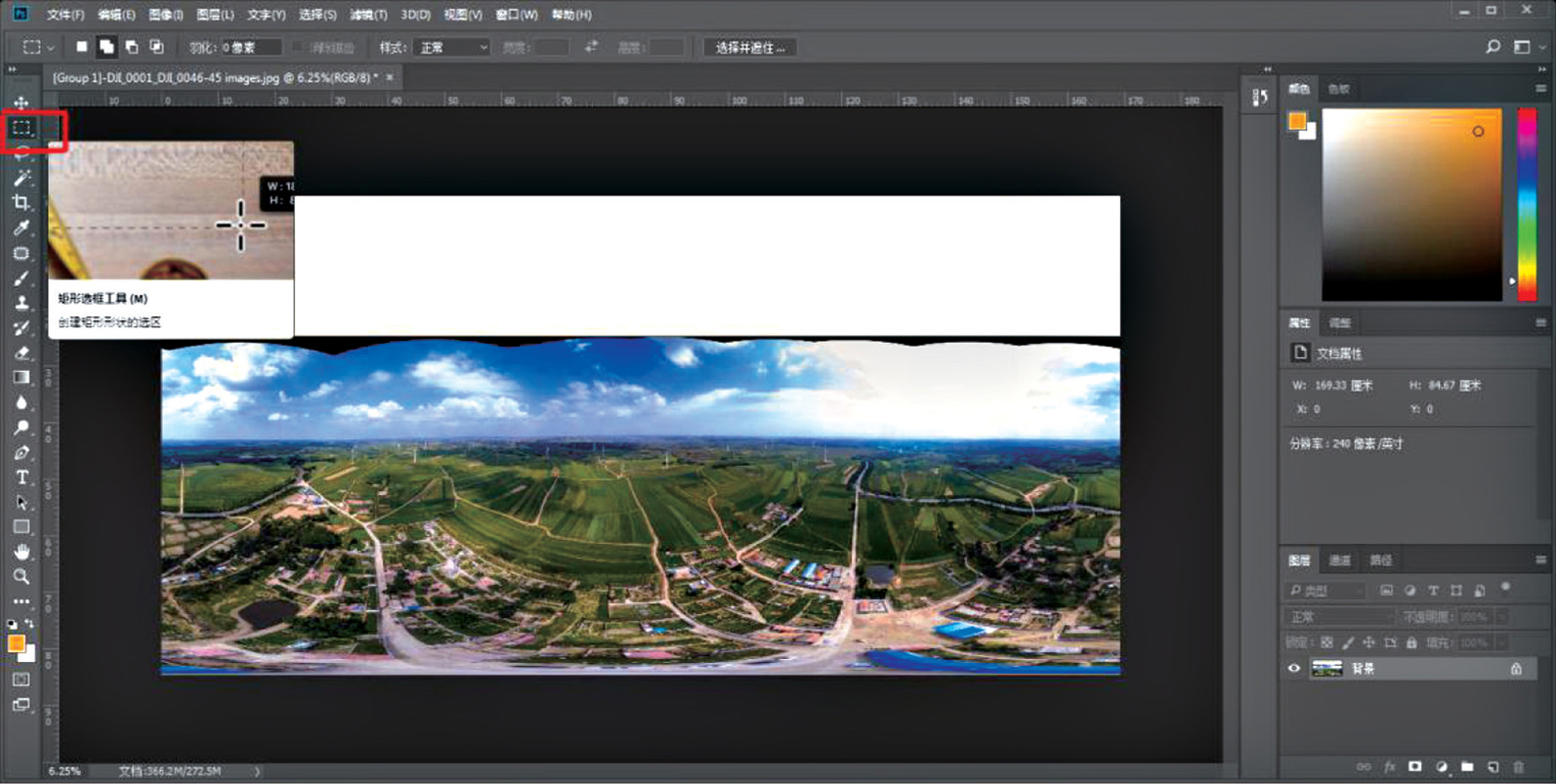Click the orange foreground color swatch in toolbar
Image resolution: width=1556 pixels, height=784 pixels.
[16, 643]
